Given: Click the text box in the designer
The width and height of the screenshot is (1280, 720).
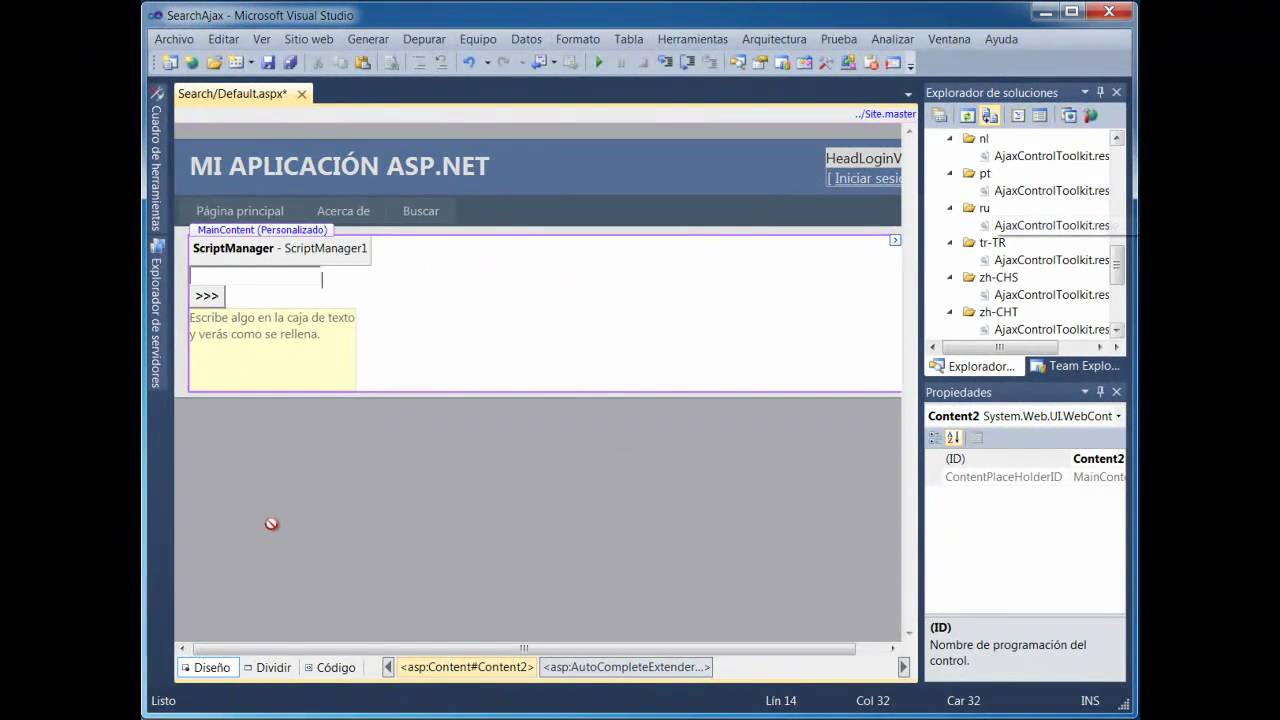Looking at the screenshot, I should 255,277.
